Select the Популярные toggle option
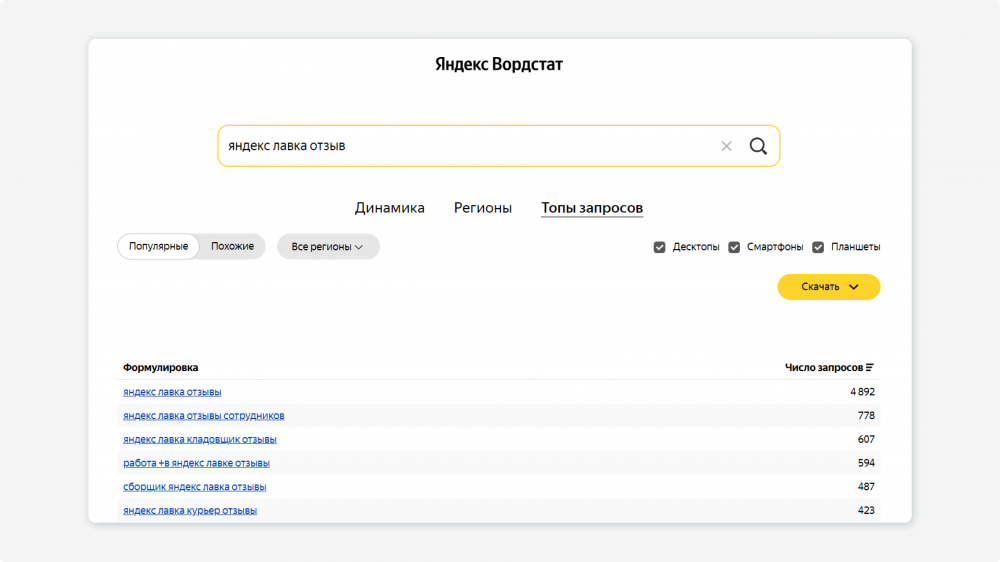 click(158, 247)
